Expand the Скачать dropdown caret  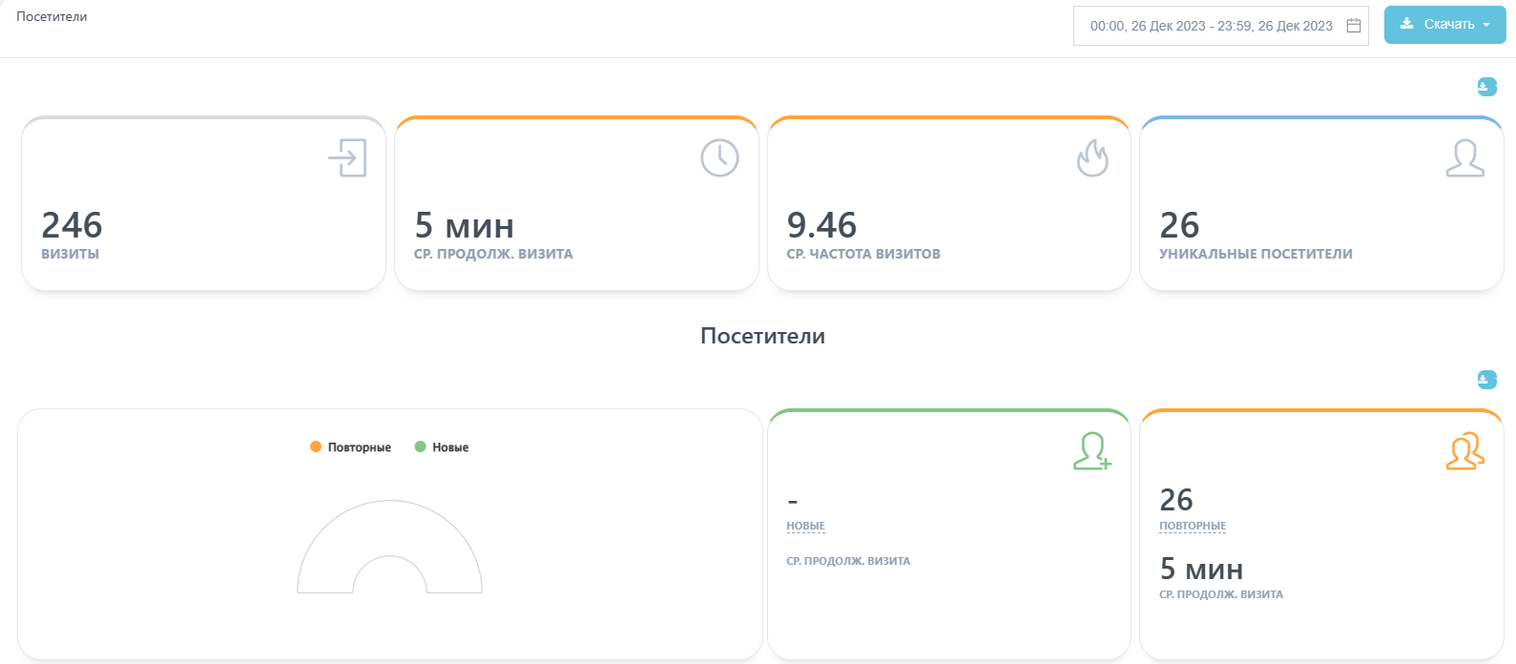1487,25
